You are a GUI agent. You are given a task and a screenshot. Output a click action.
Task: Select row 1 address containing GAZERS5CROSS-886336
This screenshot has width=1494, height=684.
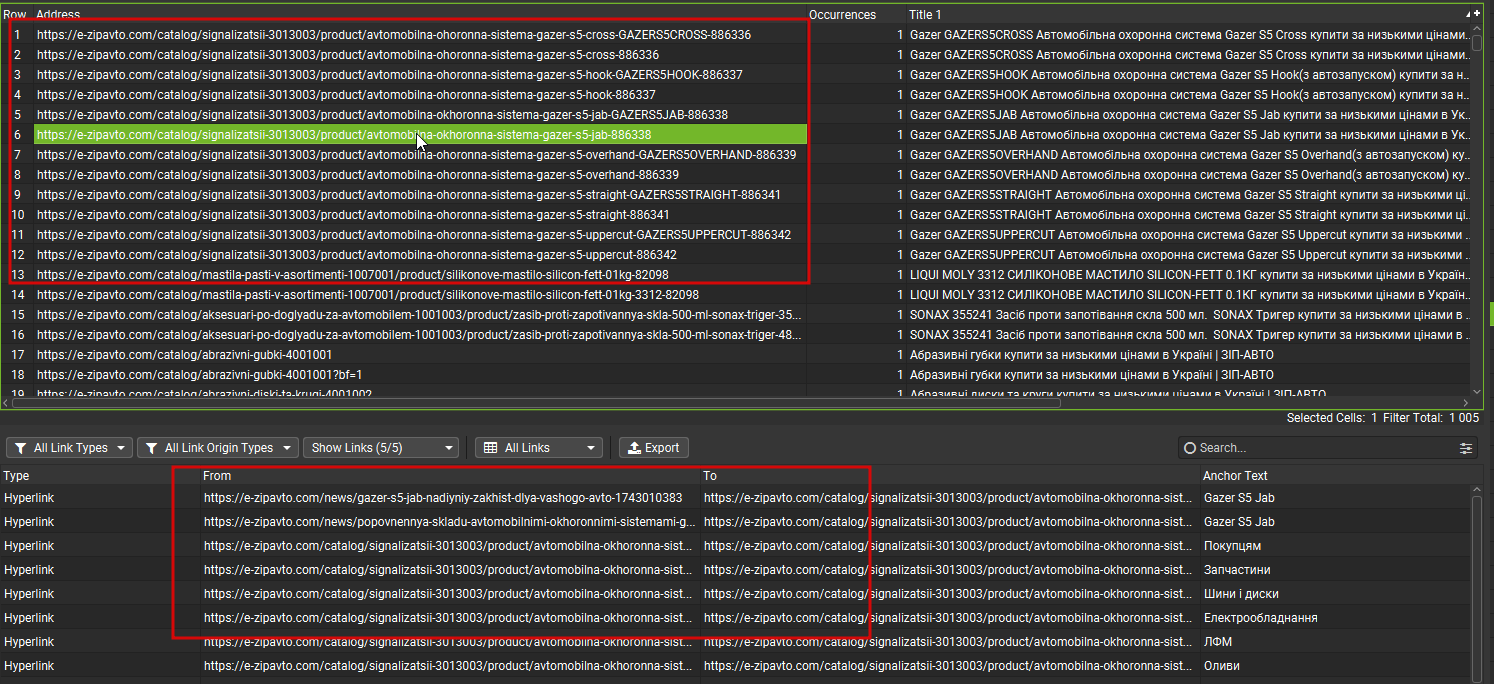394,34
